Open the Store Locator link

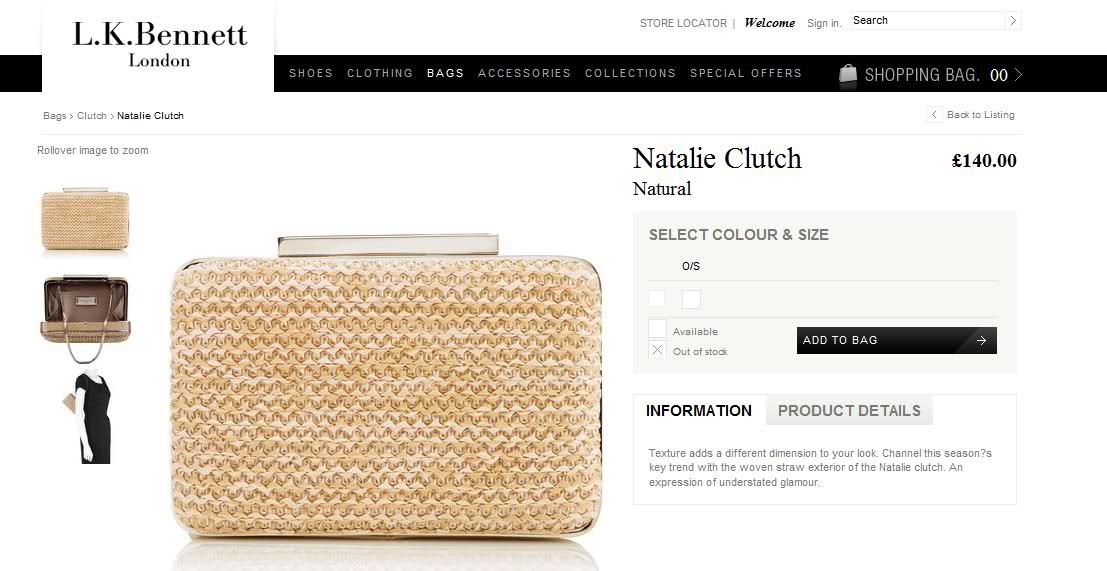683,23
